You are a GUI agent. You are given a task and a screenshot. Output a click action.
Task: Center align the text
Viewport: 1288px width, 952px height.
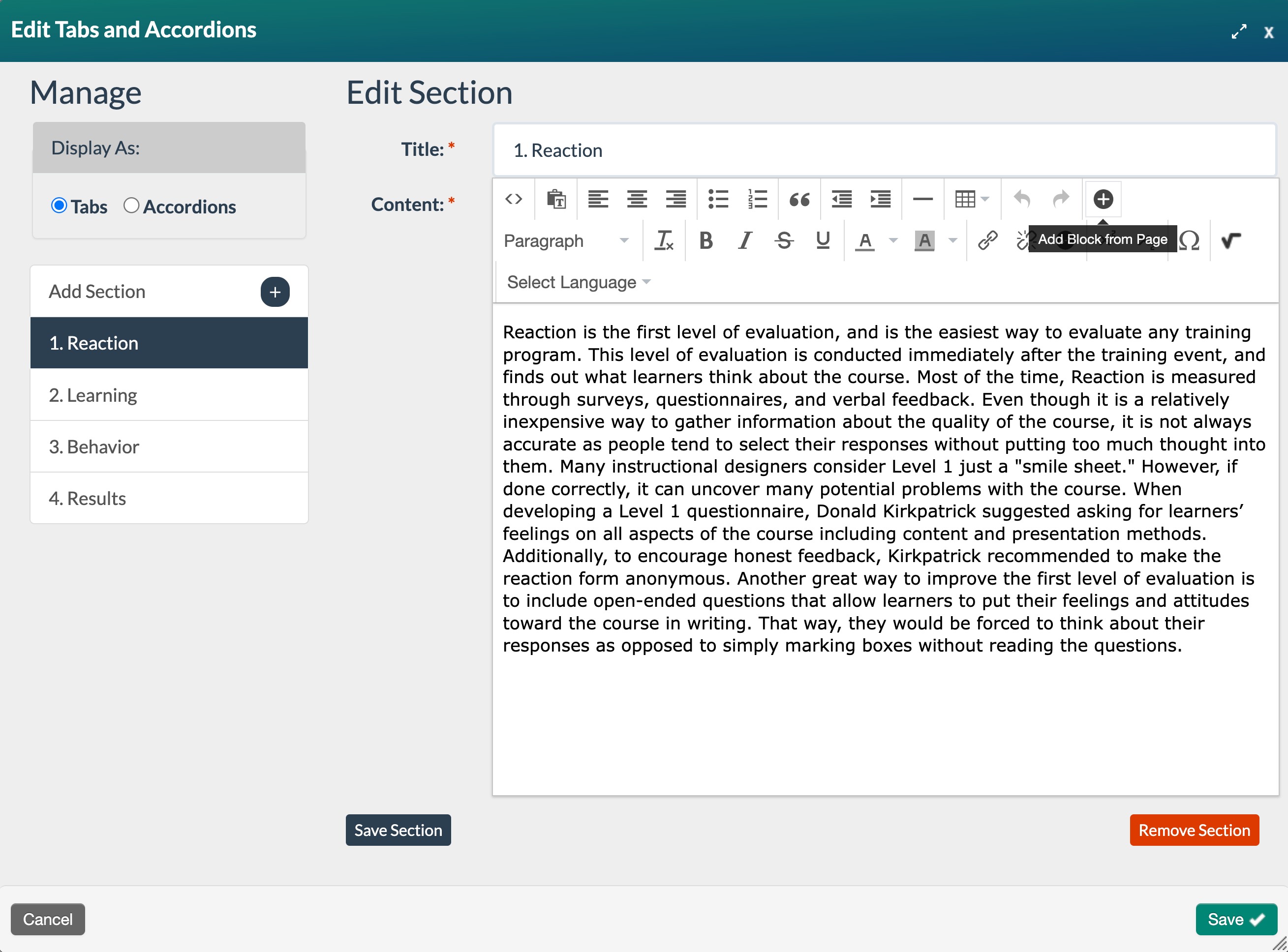pos(637,199)
